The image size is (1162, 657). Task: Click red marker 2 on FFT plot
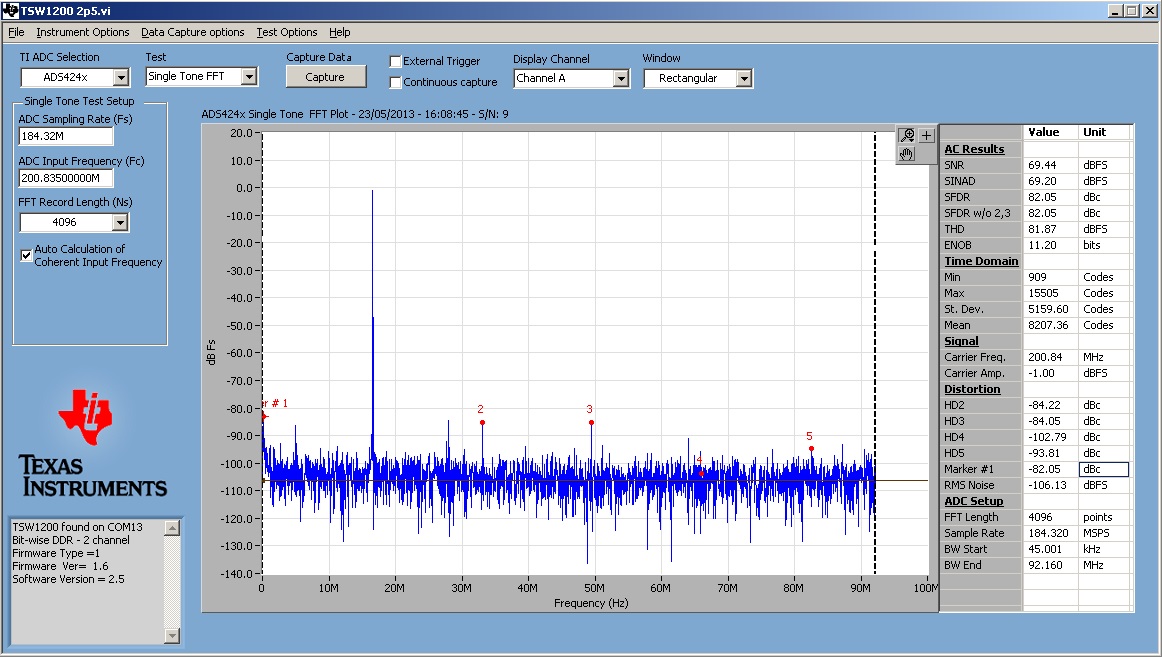(482, 423)
